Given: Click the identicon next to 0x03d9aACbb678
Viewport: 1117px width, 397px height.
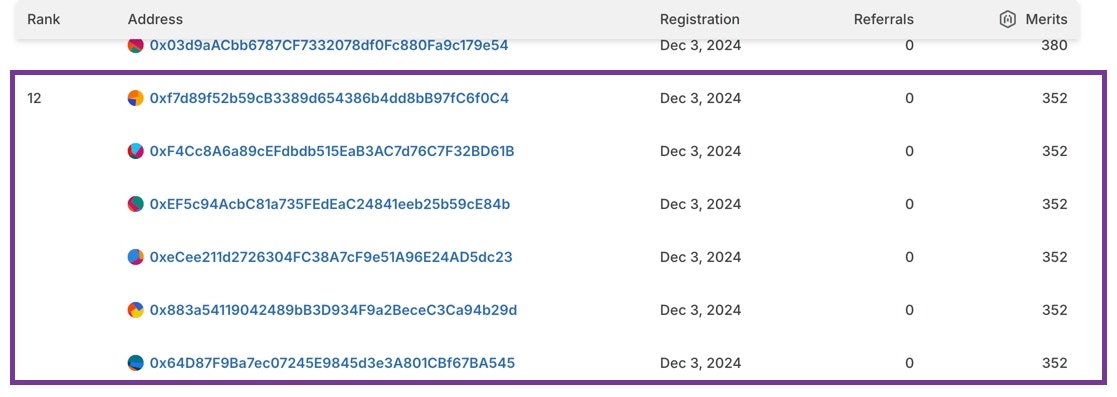Looking at the screenshot, I should pyautogui.click(x=135, y=45).
